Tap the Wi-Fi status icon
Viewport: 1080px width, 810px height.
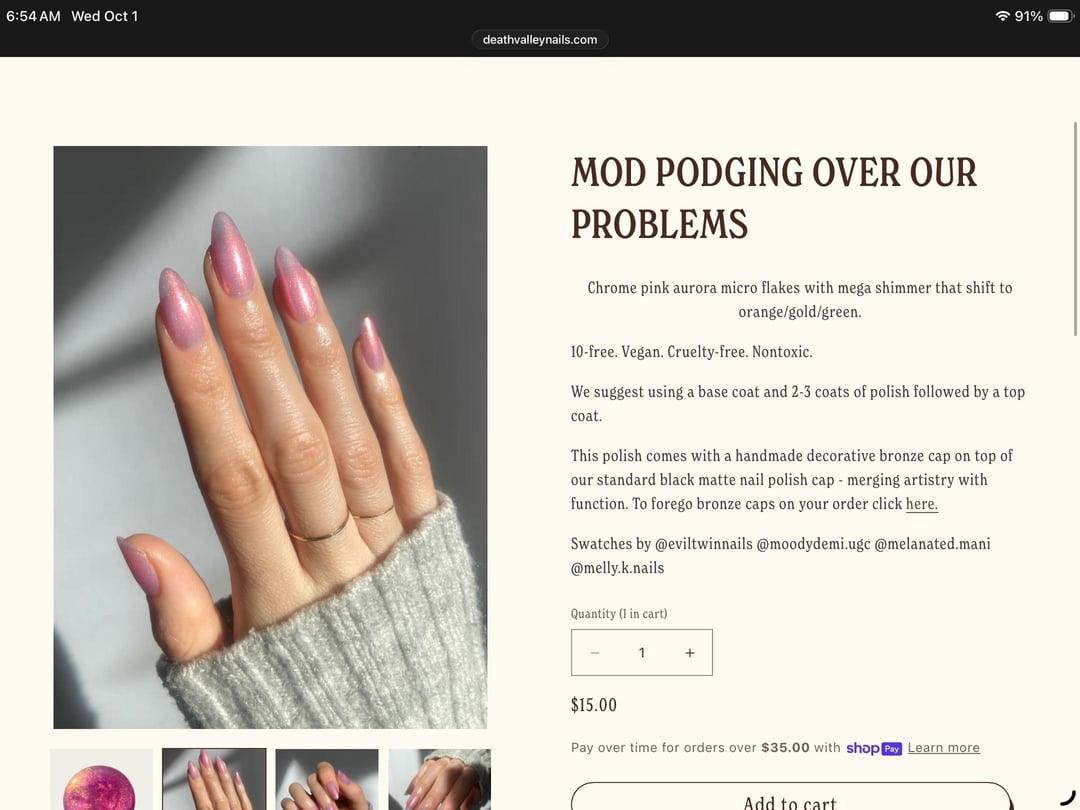[x=1002, y=16]
